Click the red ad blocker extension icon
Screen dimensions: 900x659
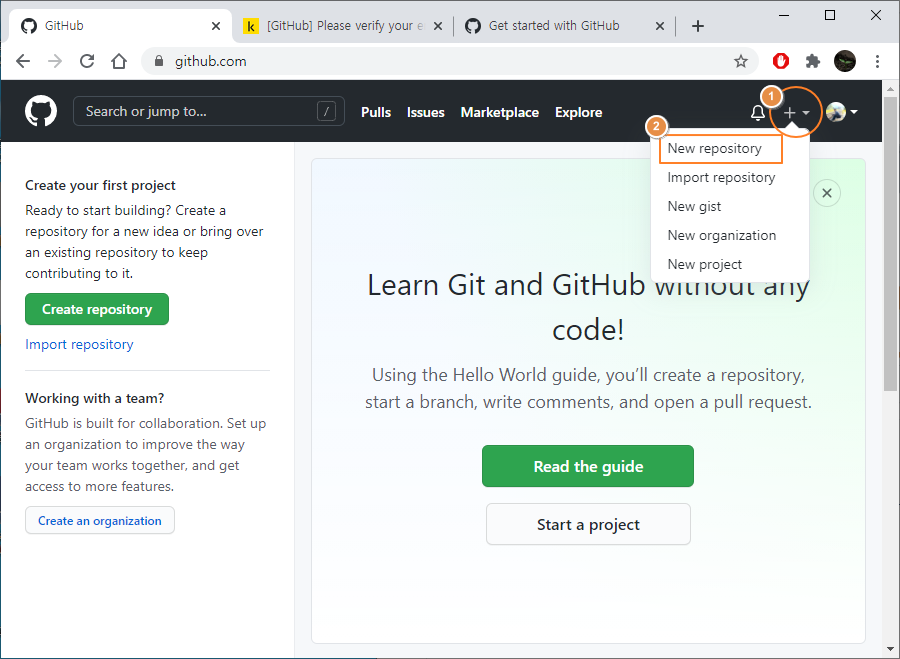(x=781, y=61)
